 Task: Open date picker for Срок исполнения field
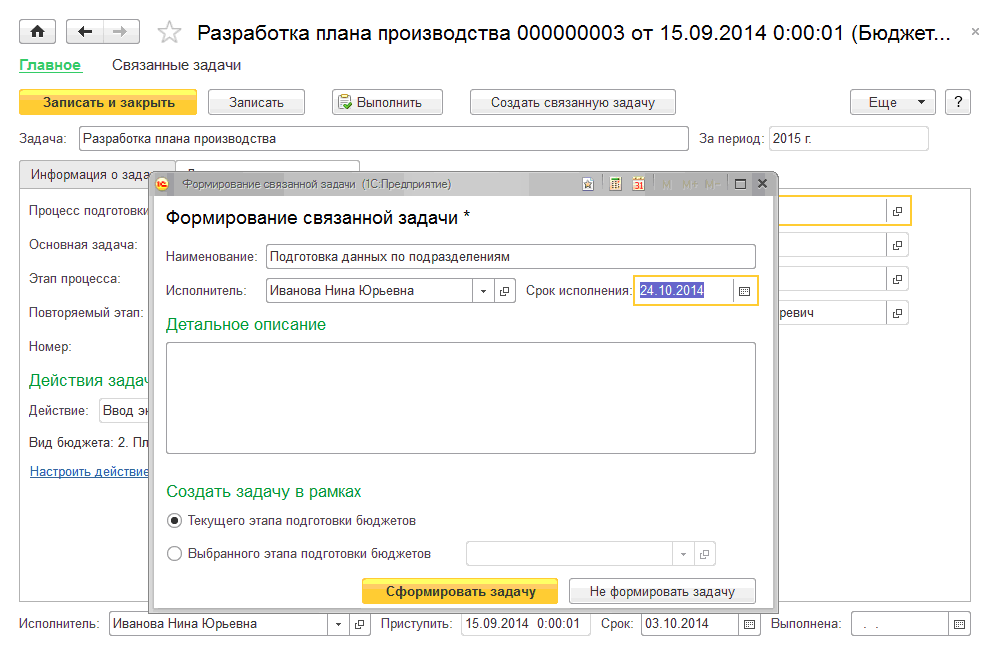(x=744, y=291)
